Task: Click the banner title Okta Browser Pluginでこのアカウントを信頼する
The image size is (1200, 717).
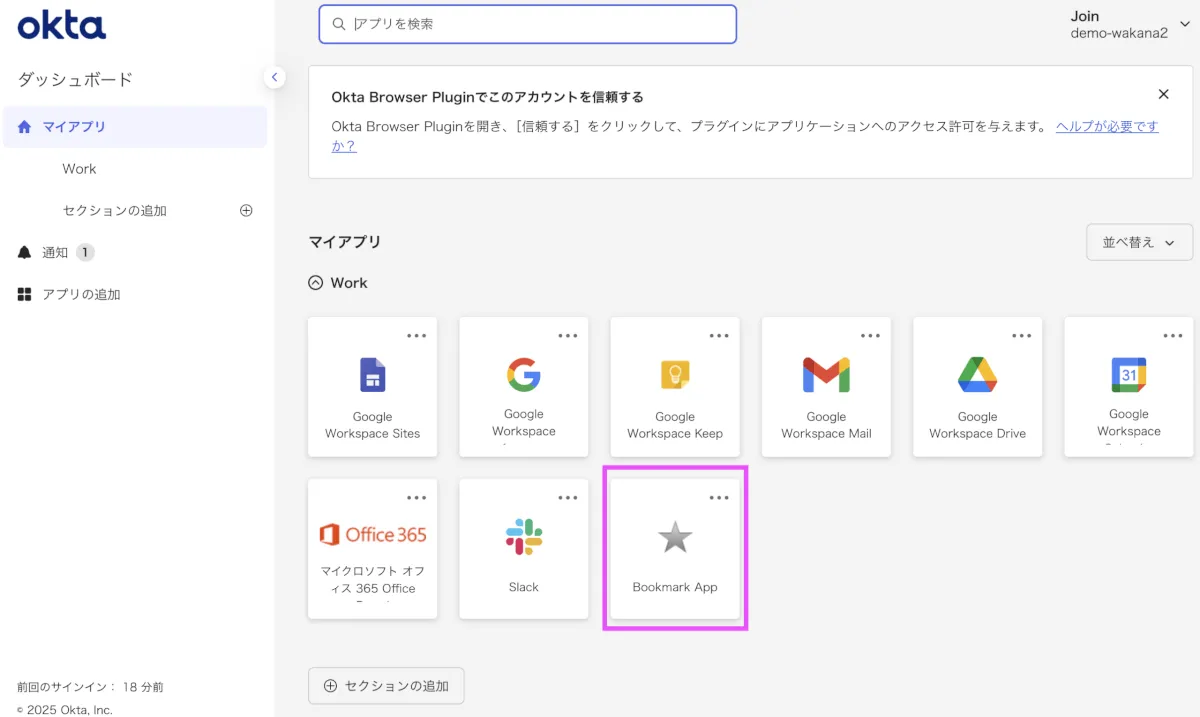Action: [x=487, y=97]
